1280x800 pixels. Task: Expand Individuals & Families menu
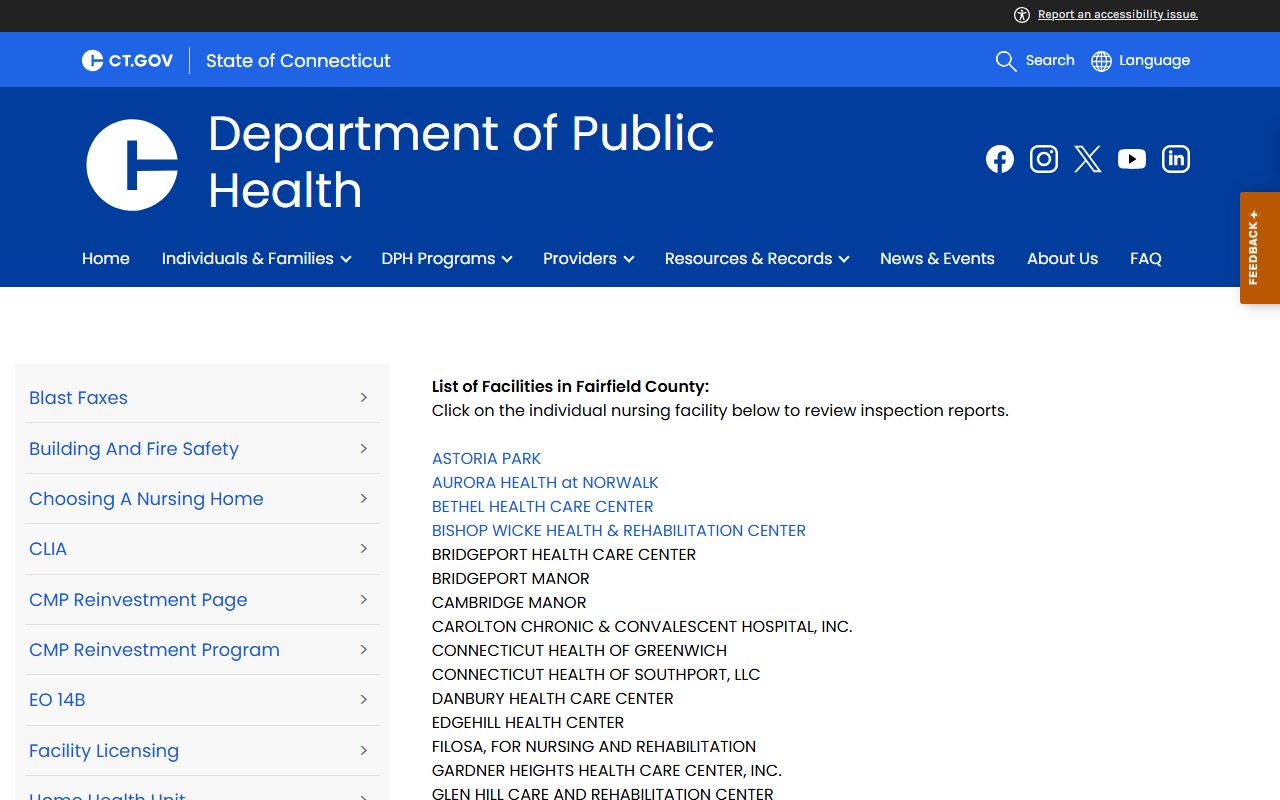coord(256,259)
